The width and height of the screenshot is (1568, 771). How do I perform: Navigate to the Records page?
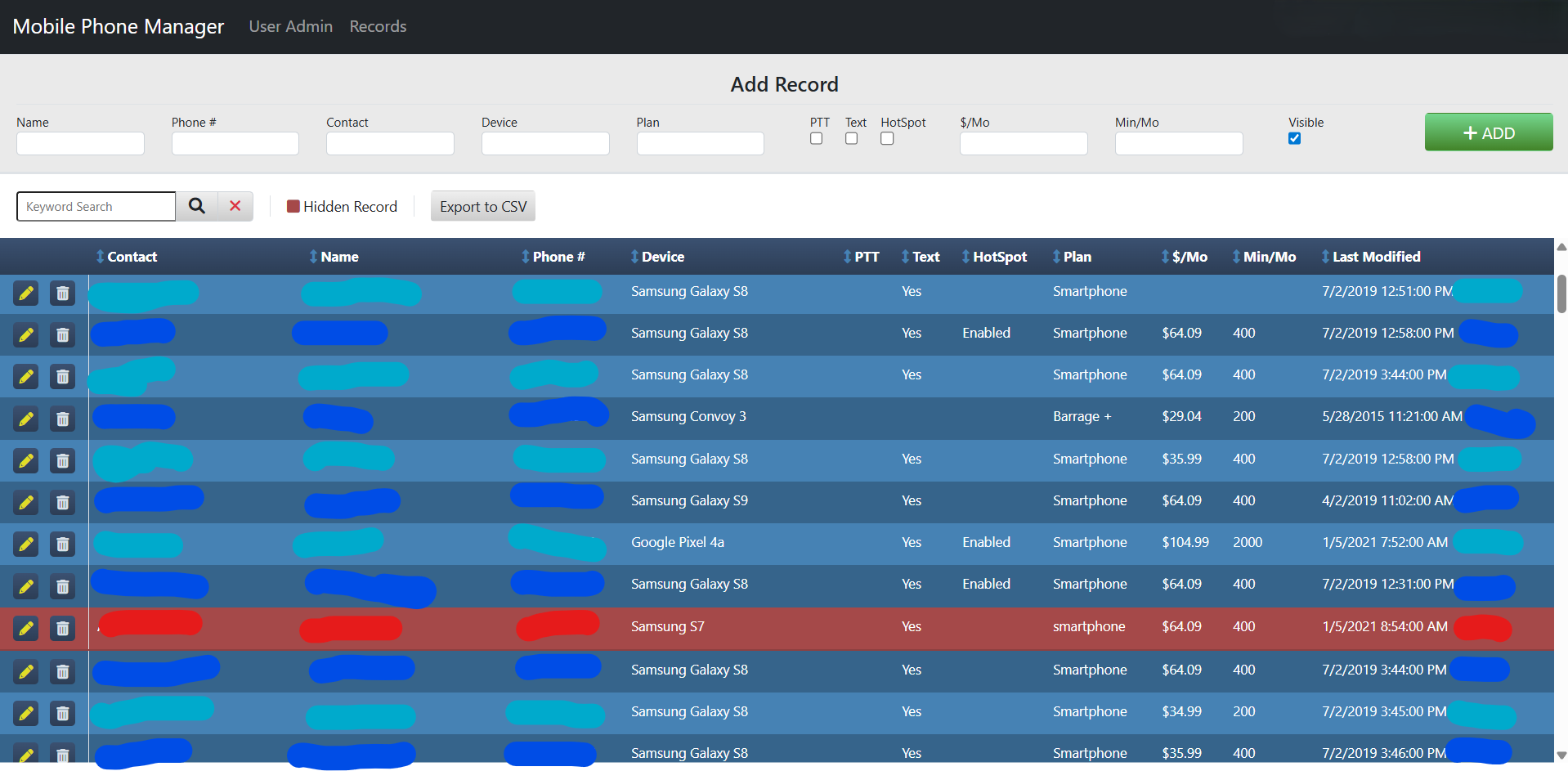point(377,26)
